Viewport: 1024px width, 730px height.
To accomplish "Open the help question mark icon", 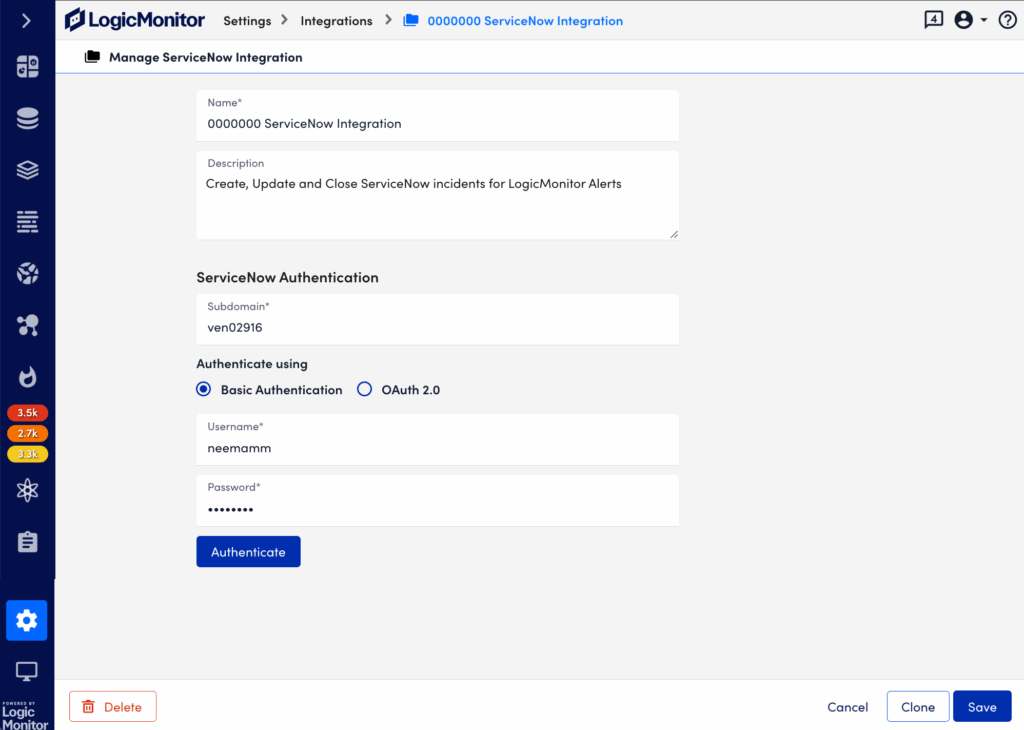I will [1007, 20].
